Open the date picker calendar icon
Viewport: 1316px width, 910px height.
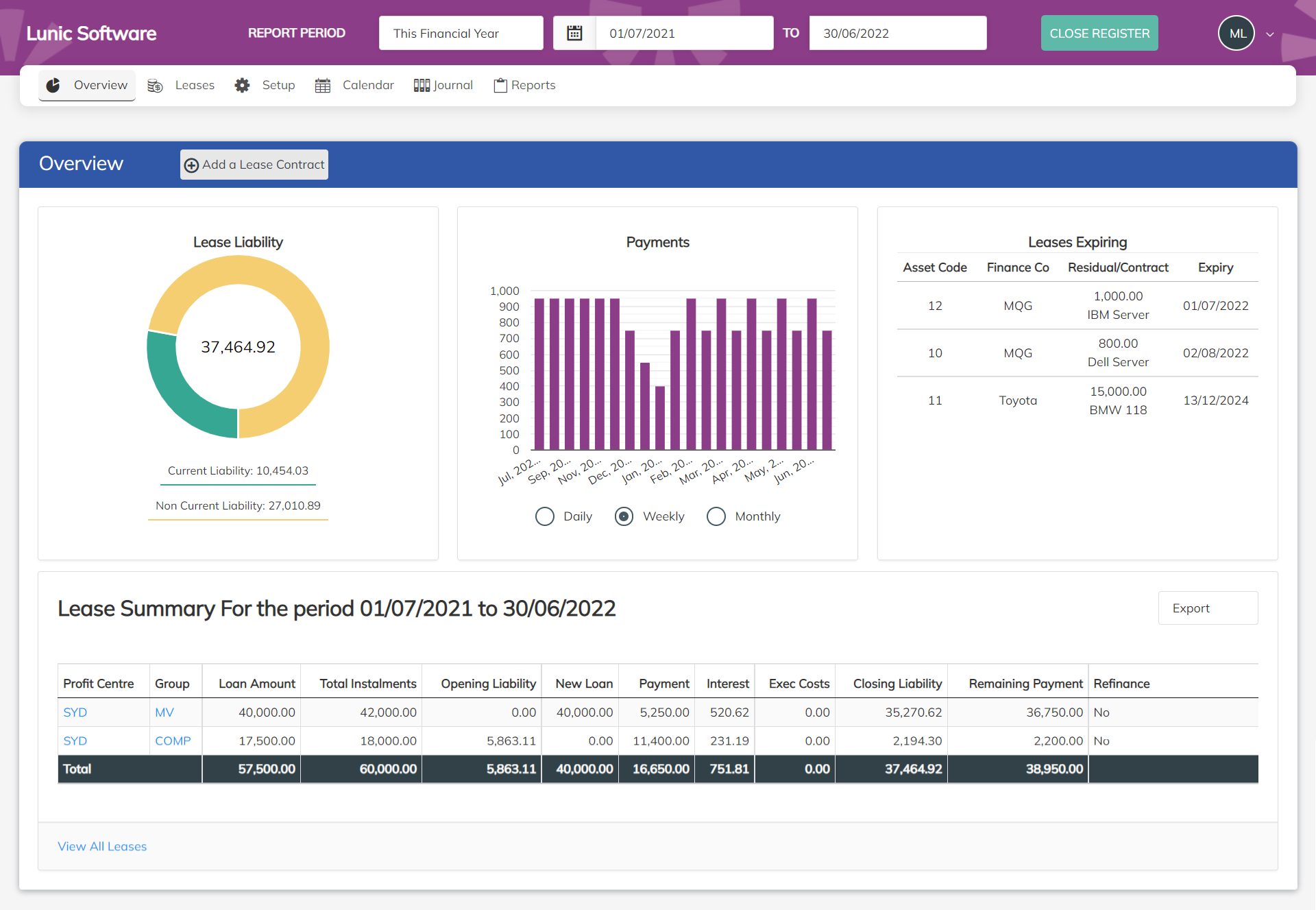coord(574,33)
